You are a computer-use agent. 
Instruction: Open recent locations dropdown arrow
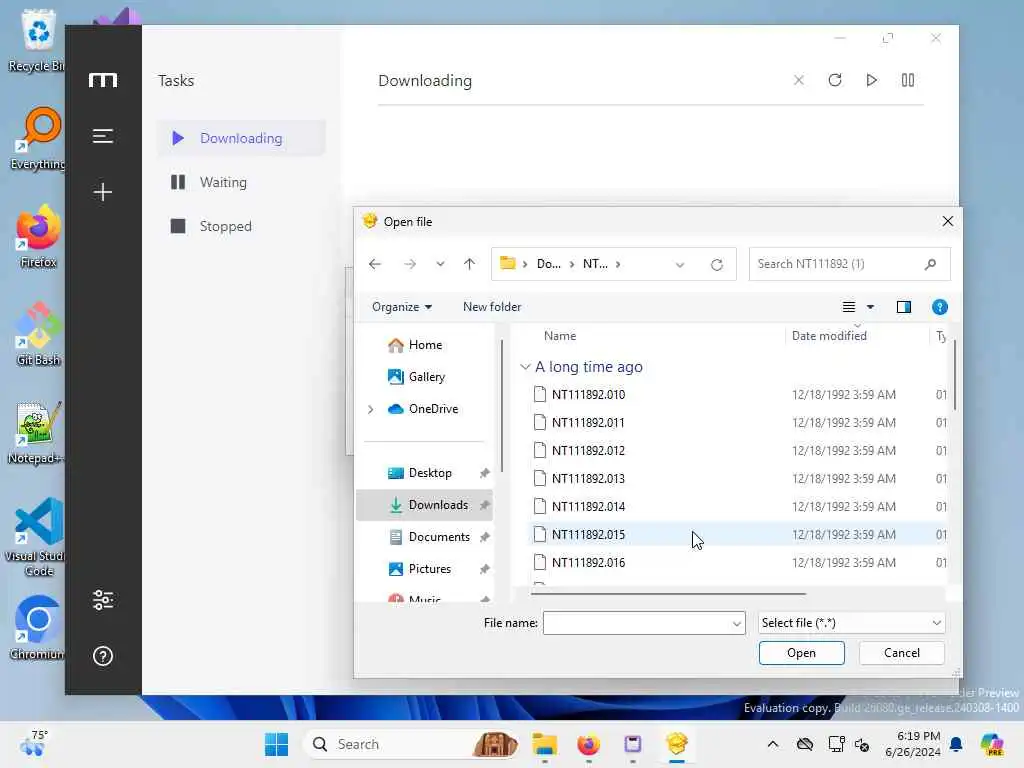(x=440, y=264)
